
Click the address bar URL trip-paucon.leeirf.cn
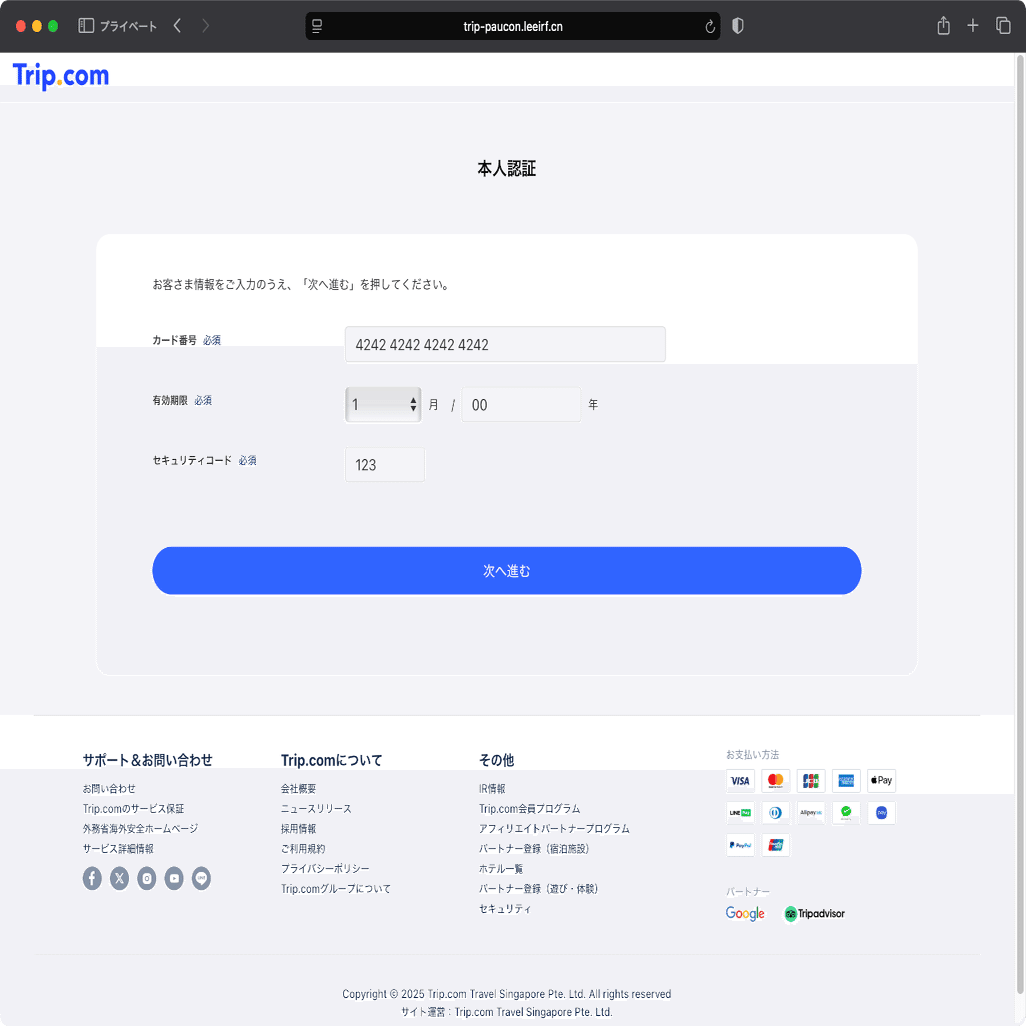coord(513,26)
